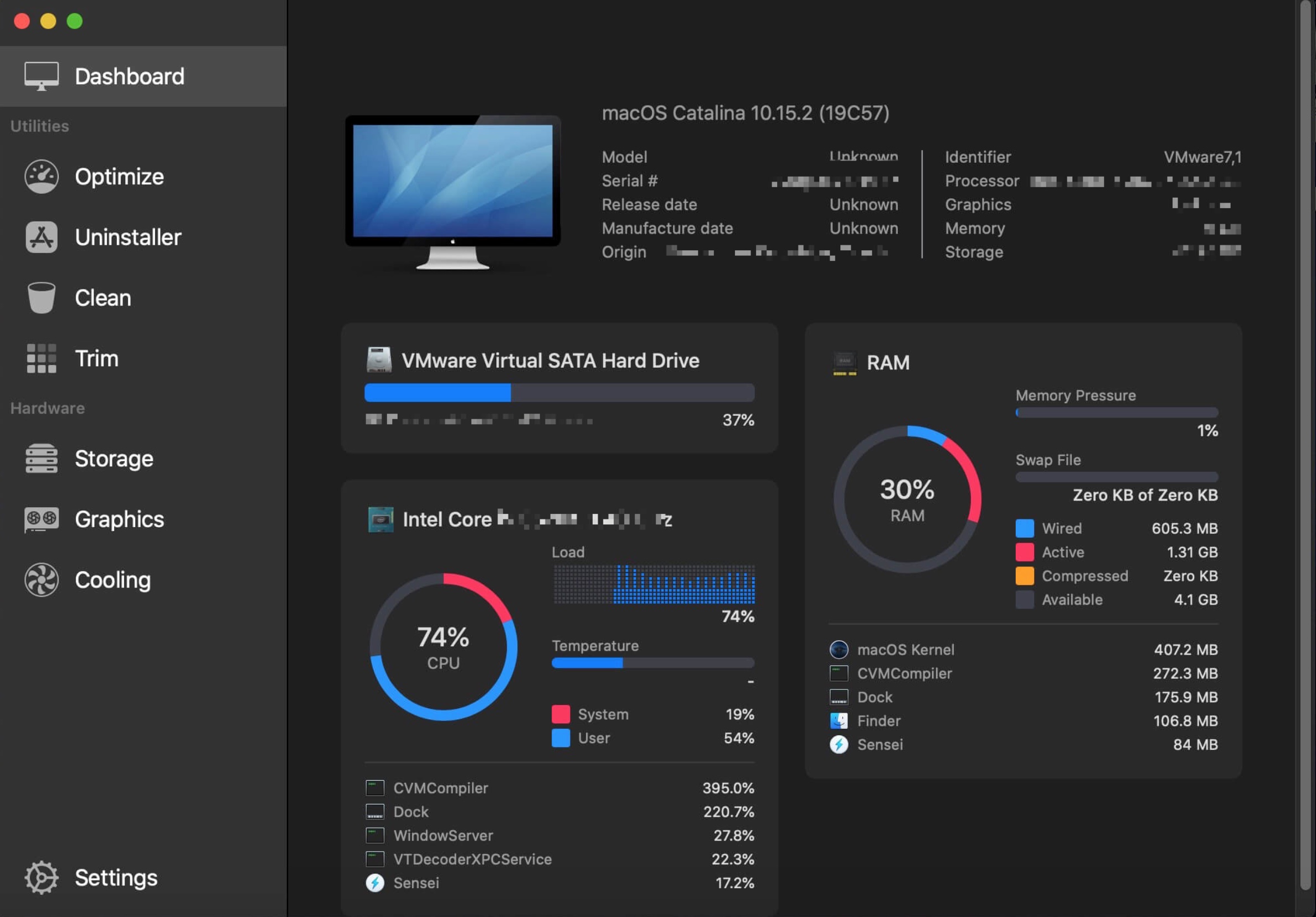The image size is (1316, 917).
Task: Click the VTDecoderXPCService process icon
Action: 375,859
